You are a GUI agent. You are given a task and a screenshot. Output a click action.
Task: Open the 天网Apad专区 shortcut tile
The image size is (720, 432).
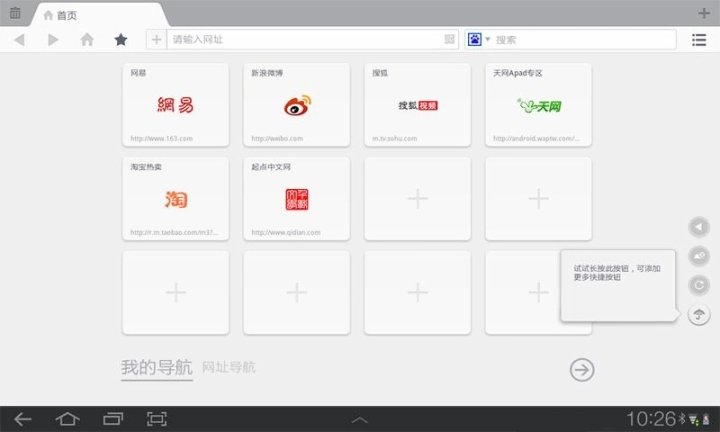pos(538,105)
